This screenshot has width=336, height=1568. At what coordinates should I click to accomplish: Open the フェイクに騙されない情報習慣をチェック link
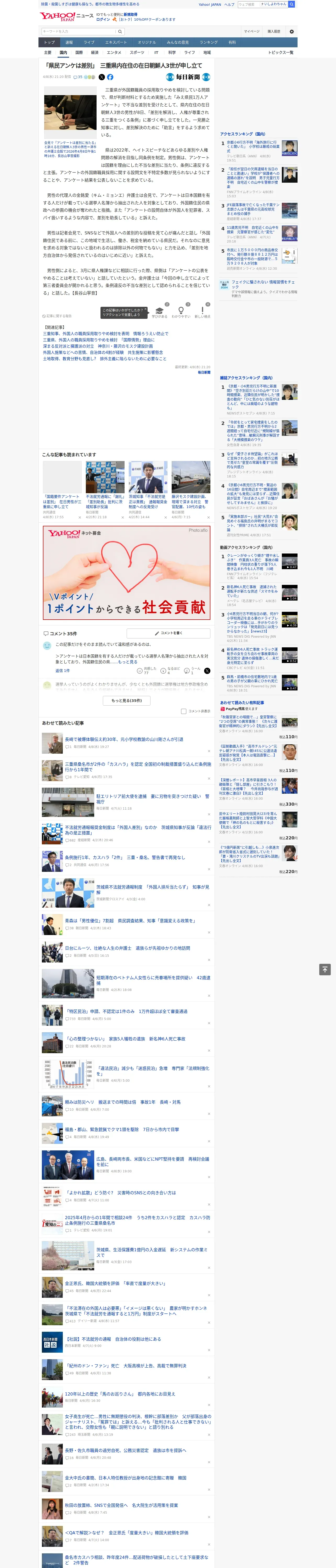tap(263, 285)
